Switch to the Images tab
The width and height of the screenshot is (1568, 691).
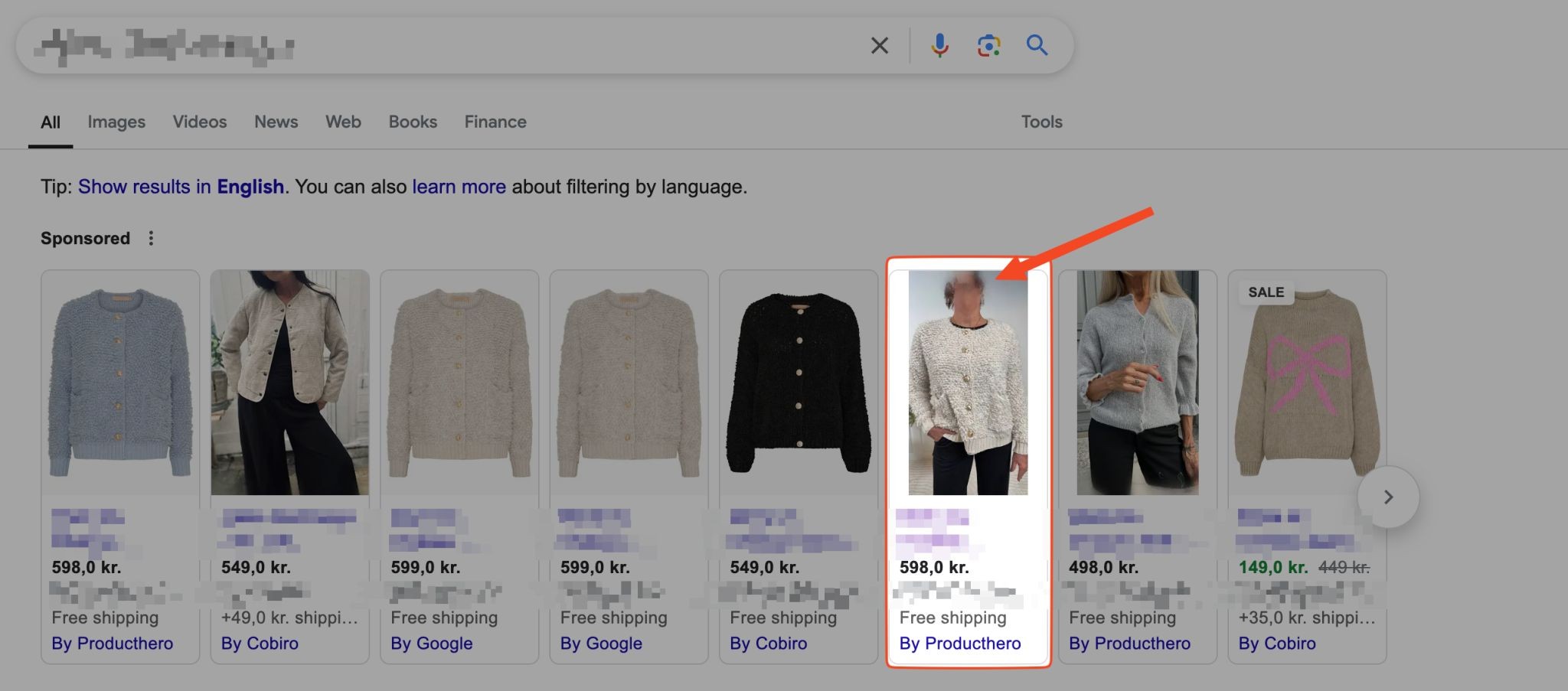pos(116,122)
